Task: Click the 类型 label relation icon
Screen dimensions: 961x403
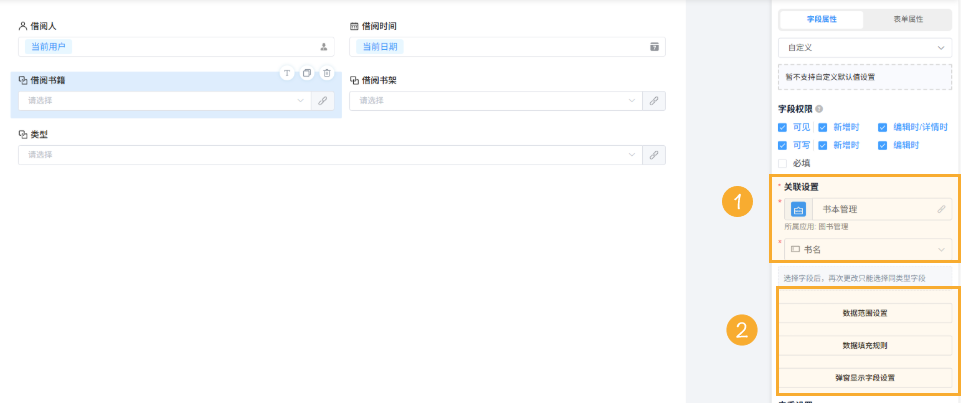Action: coord(23,134)
